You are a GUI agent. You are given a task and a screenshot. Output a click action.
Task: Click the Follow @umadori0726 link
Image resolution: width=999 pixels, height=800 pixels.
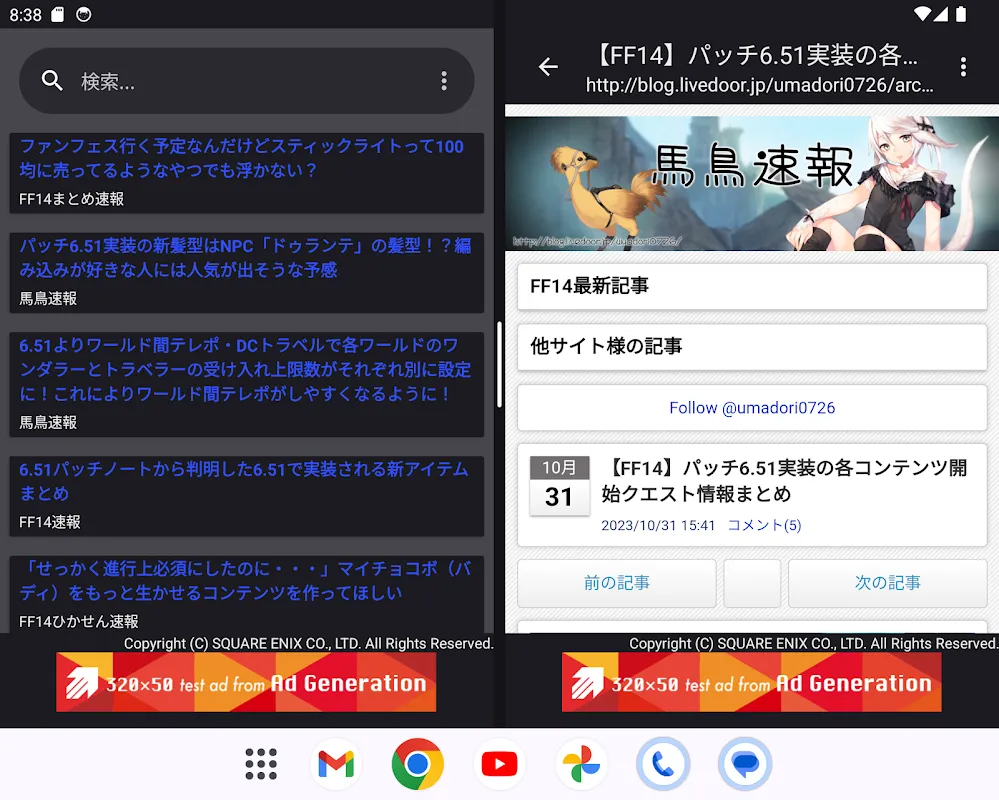click(x=750, y=407)
